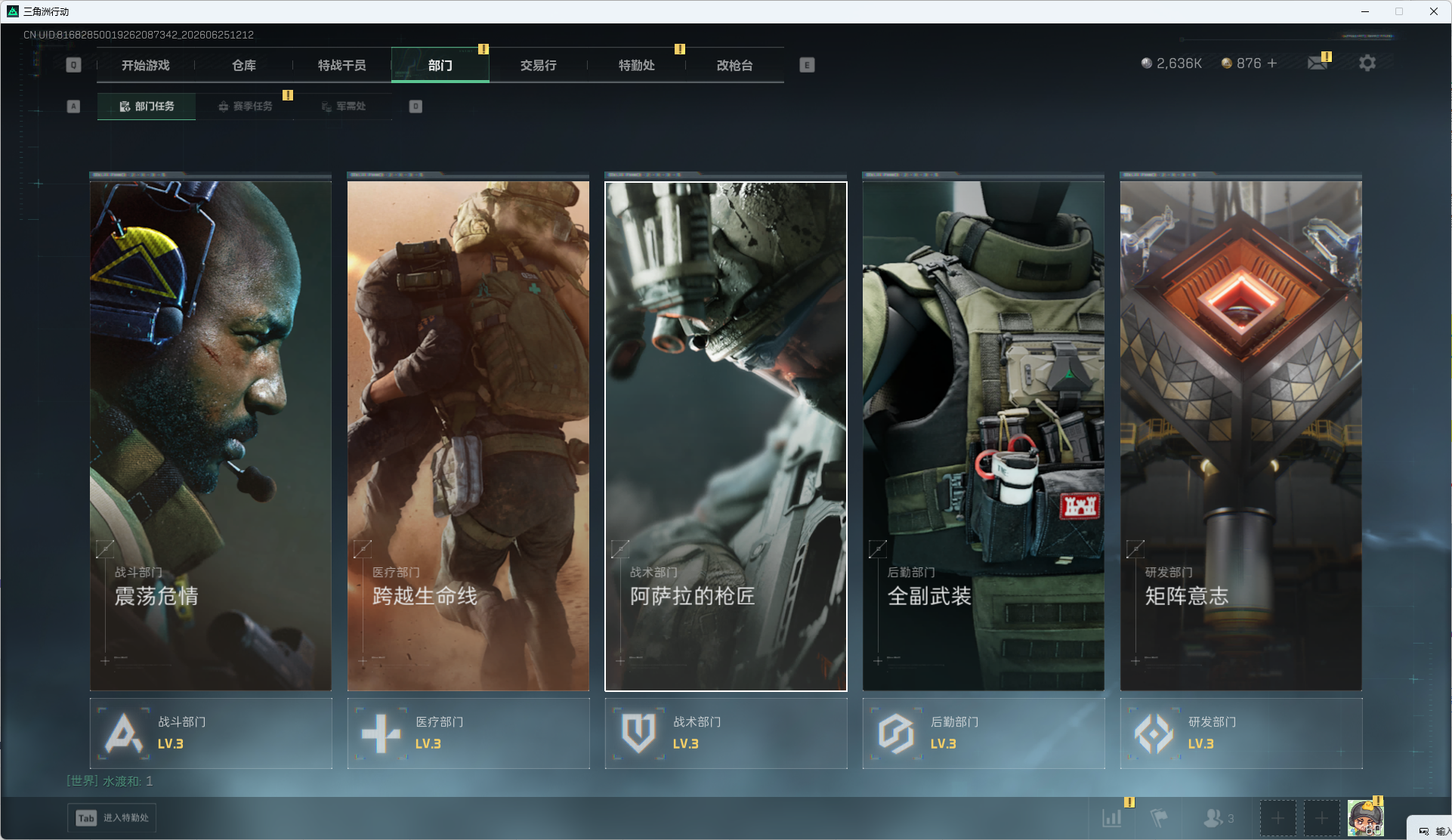Open the friends list icon
Screen dimensions: 1452x840
1213,817
